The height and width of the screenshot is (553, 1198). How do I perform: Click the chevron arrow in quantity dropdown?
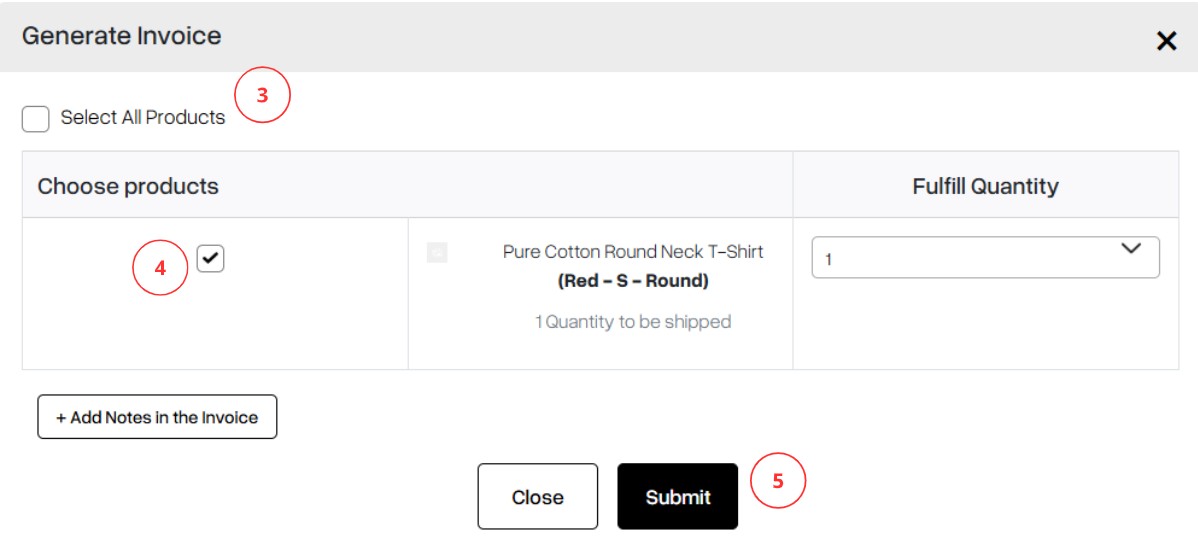click(1130, 249)
